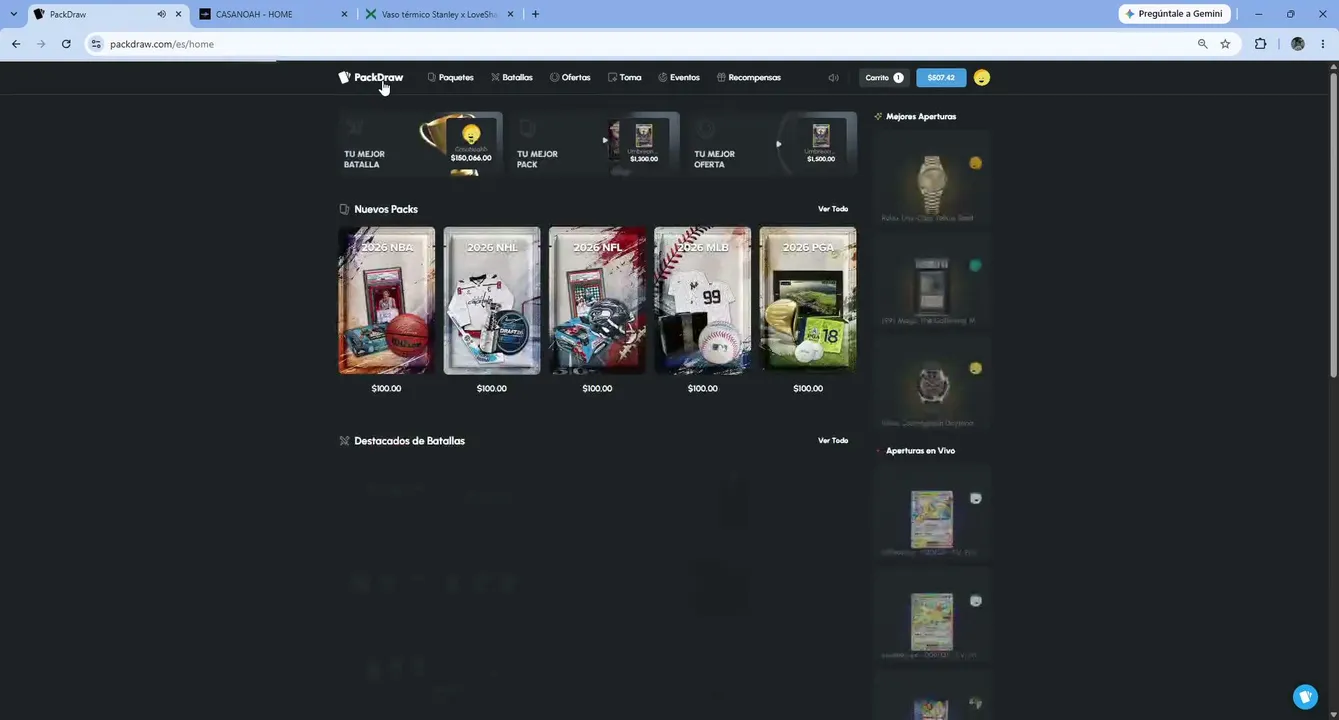Viewport: 1339px width, 720px height.
Task: Click the $100.00 price under 2026 NBA
Action: point(386,388)
